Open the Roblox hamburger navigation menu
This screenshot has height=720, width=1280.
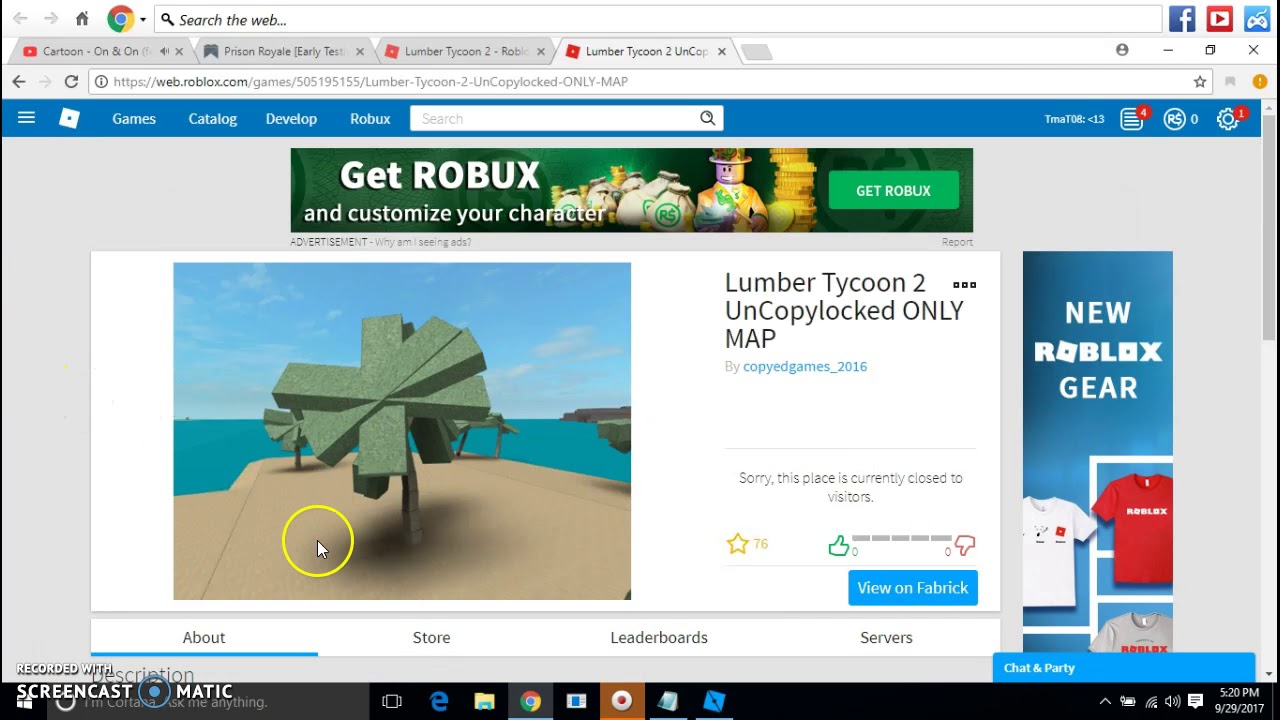[26, 118]
